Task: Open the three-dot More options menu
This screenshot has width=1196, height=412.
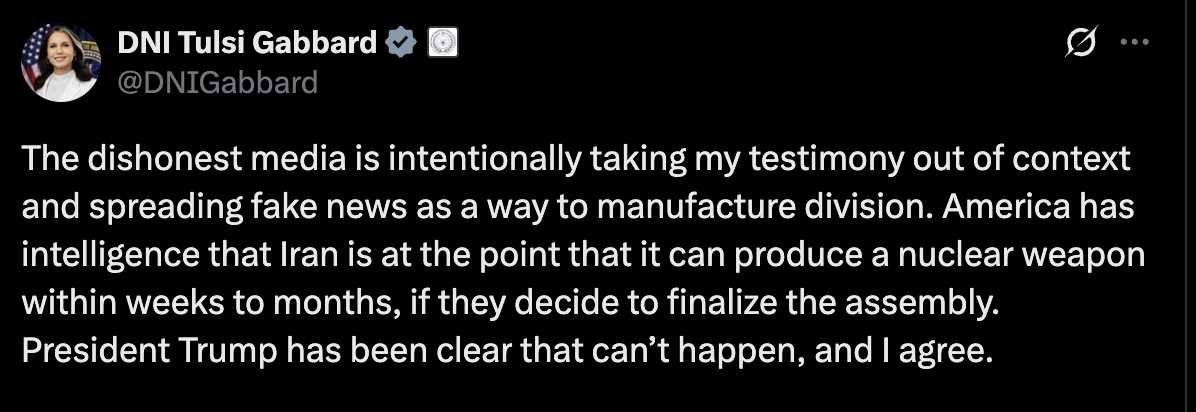Action: (x=1133, y=43)
